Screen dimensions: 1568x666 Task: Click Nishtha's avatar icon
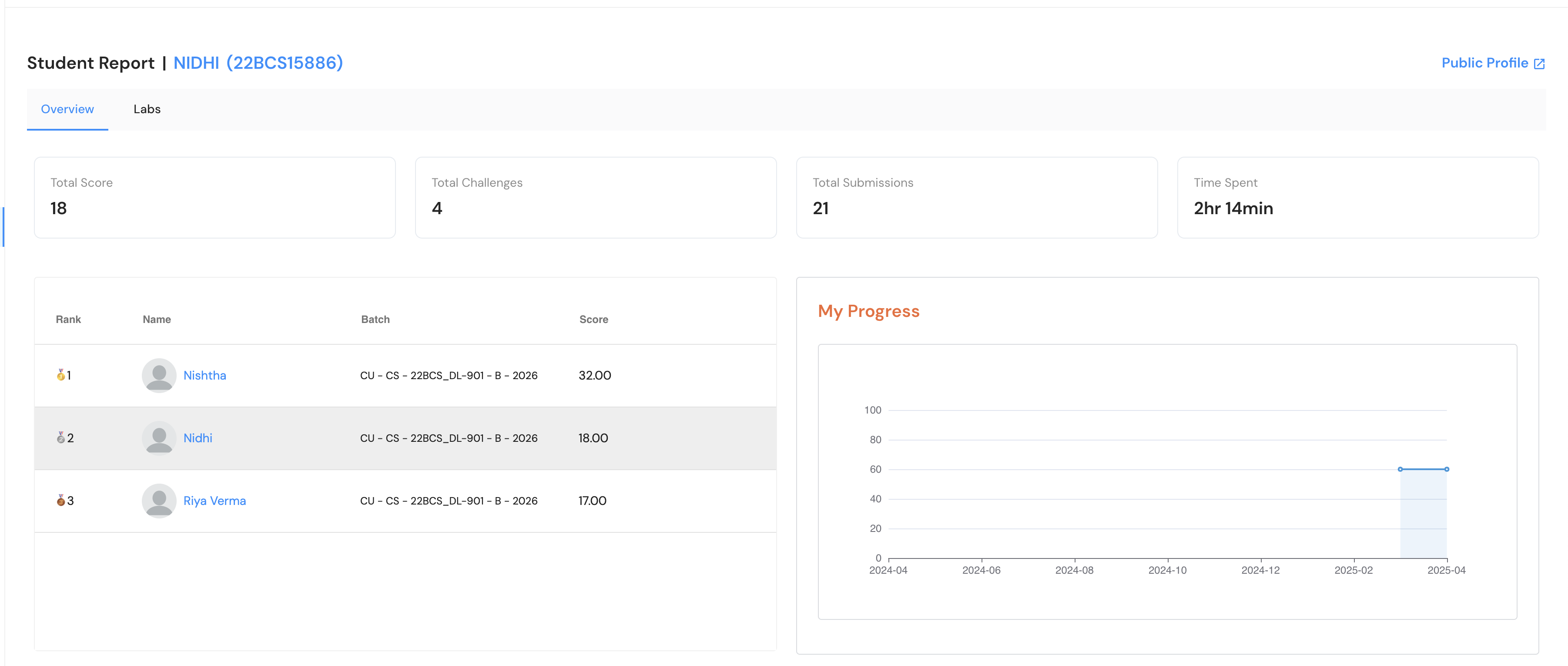pyautogui.click(x=159, y=376)
